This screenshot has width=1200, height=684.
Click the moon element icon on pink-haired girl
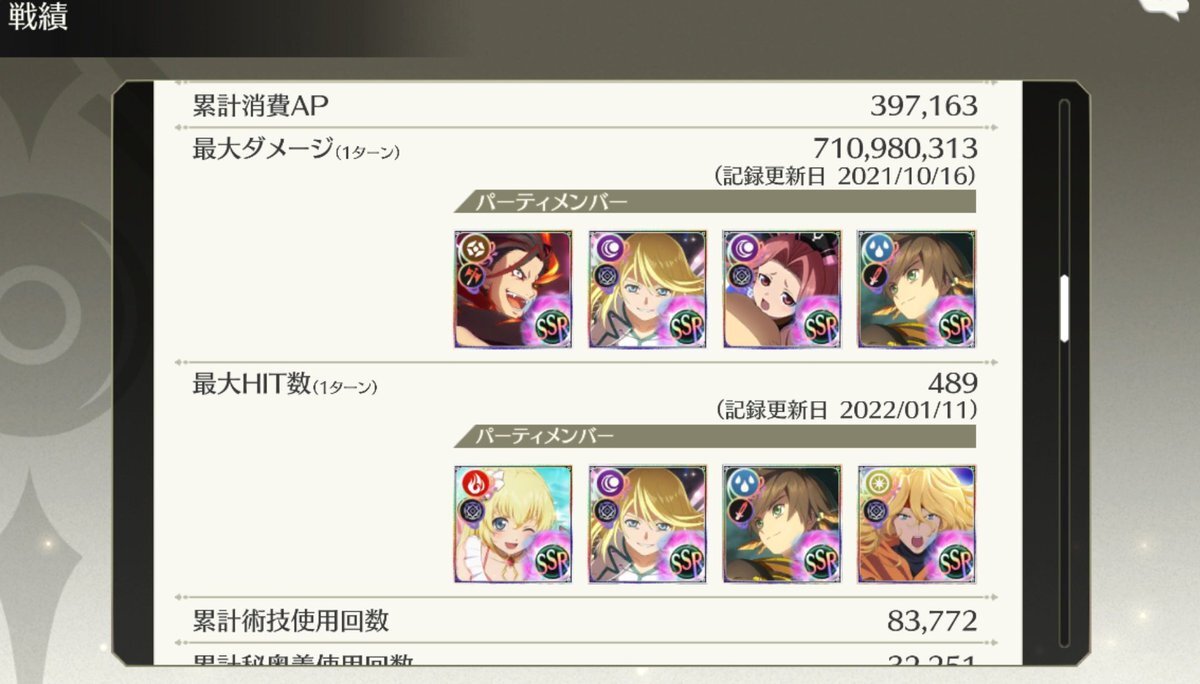tap(741, 248)
